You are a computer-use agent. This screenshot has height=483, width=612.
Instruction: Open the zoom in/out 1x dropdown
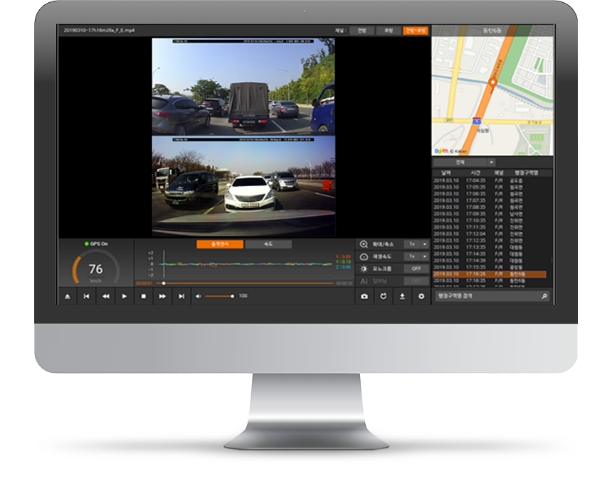[x=417, y=244]
